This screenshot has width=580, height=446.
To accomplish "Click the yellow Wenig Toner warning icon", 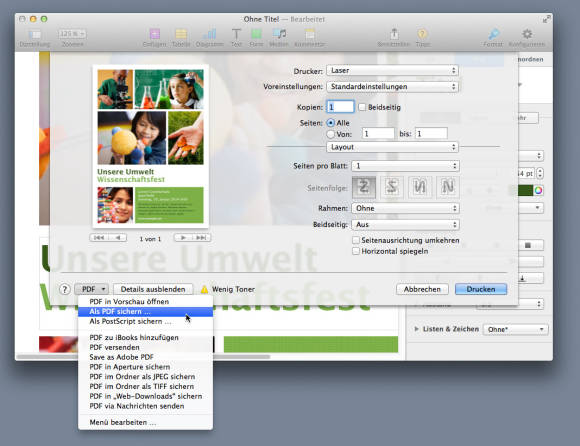I will point(204,289).
